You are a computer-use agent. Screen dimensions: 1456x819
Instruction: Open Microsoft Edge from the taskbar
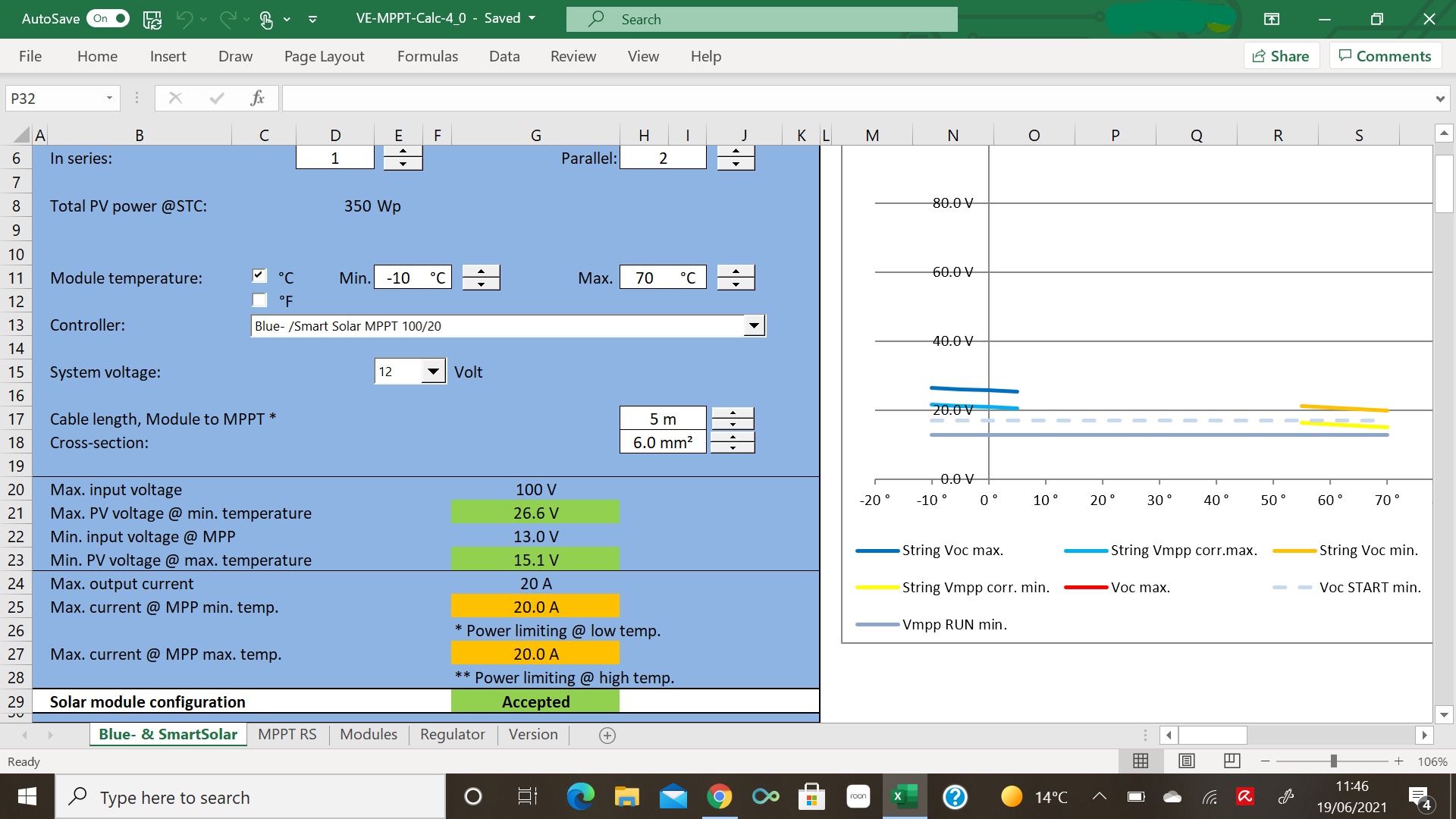pyautogui.click(x=581, y=797)
